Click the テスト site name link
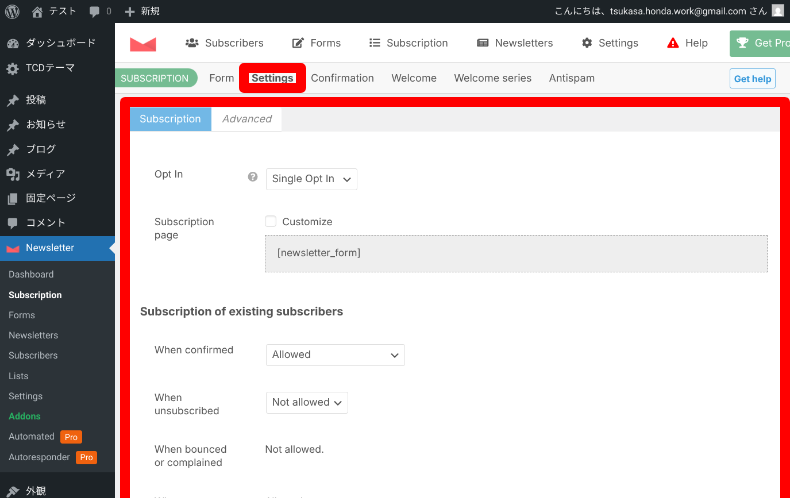The height and width of the screenshot is (498, 790). (62, 11)
